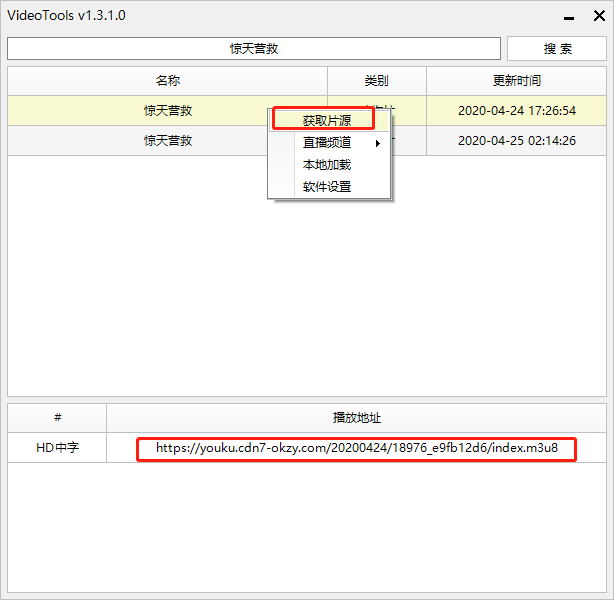Sort by the 名称 column header
This screenshot has height=600, width=614.
click(x=168, y=81)
